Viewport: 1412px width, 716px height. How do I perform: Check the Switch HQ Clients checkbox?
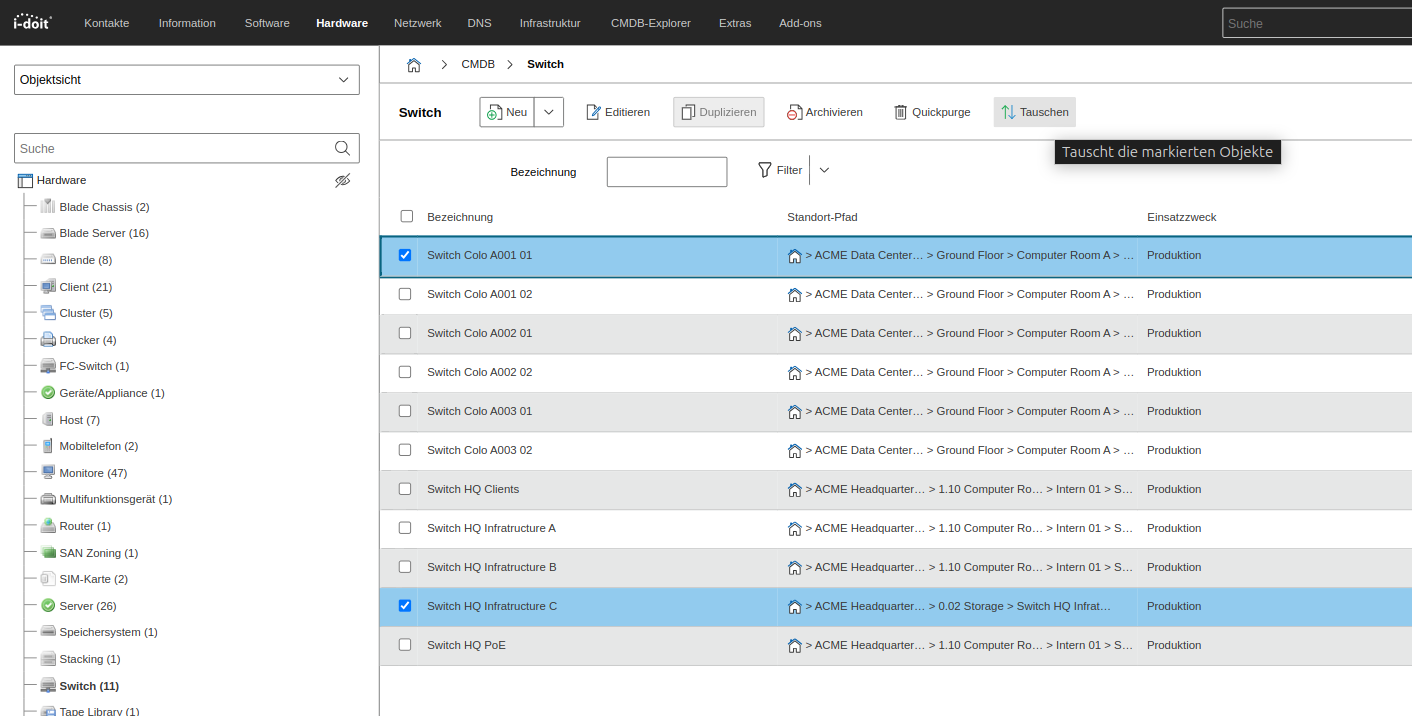pos(405,489)
